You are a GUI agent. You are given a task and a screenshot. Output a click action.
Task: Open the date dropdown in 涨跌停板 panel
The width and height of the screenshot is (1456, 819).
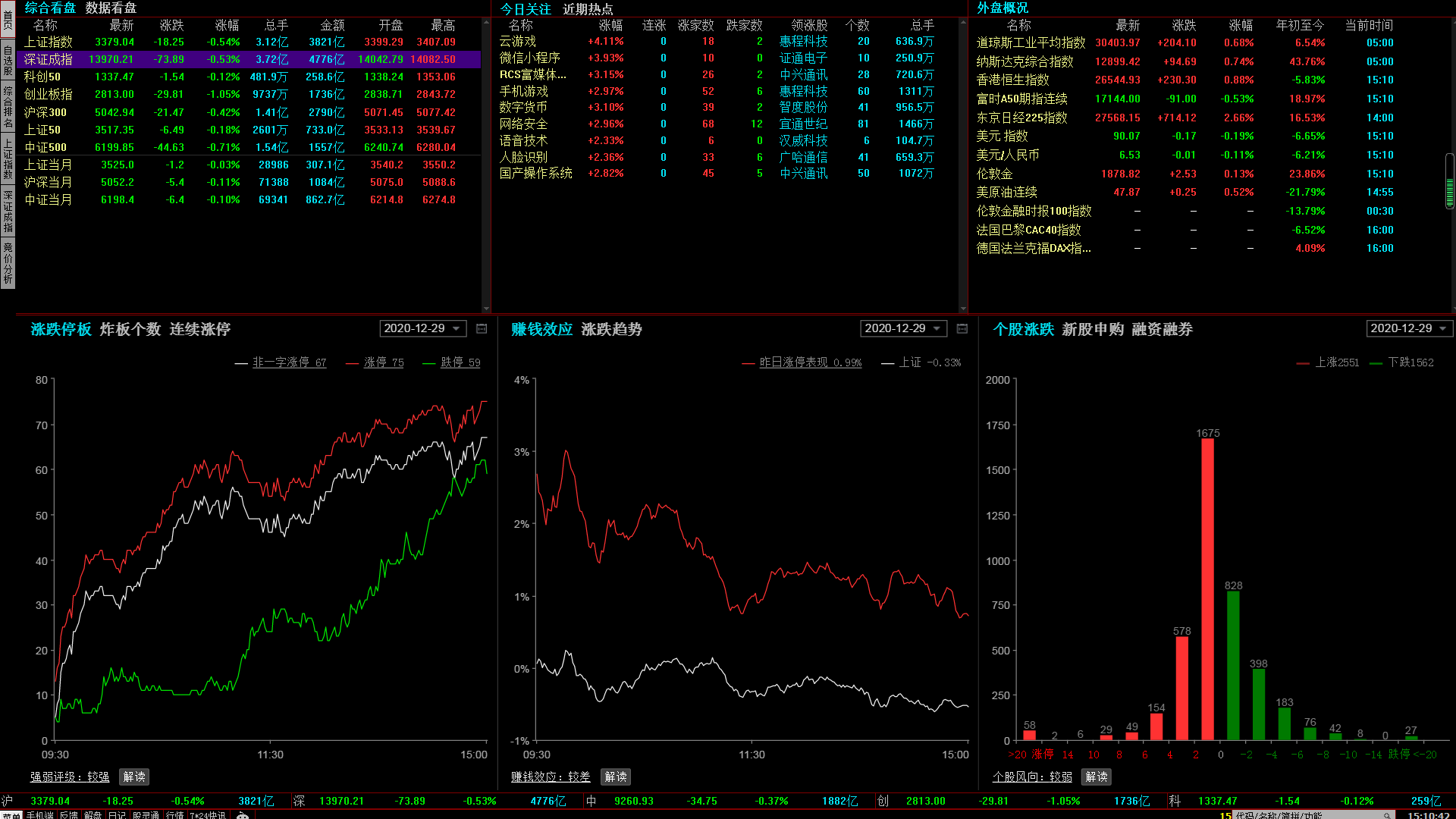(x=422, y=328)
